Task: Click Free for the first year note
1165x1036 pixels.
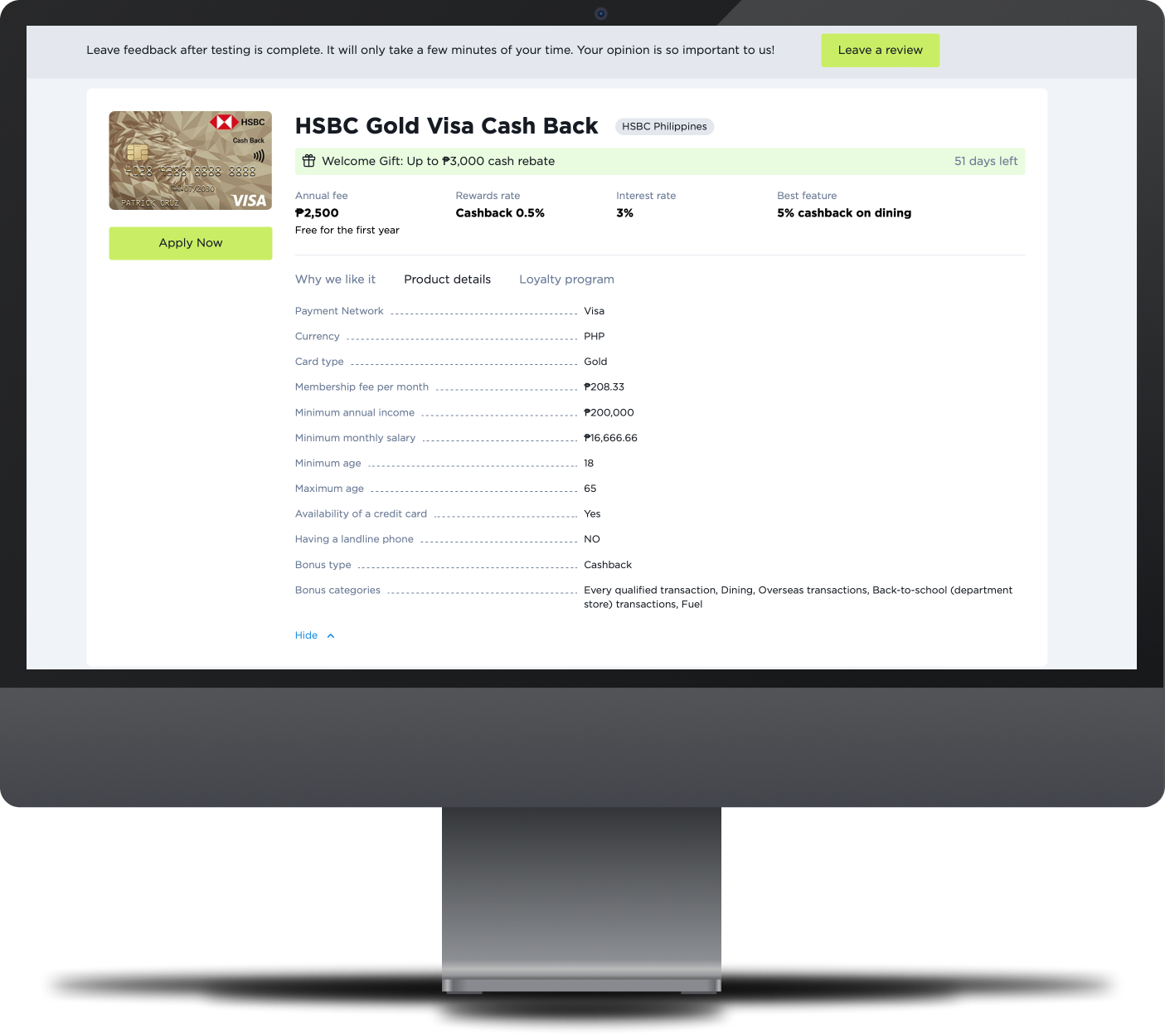Action: point(347,231)
